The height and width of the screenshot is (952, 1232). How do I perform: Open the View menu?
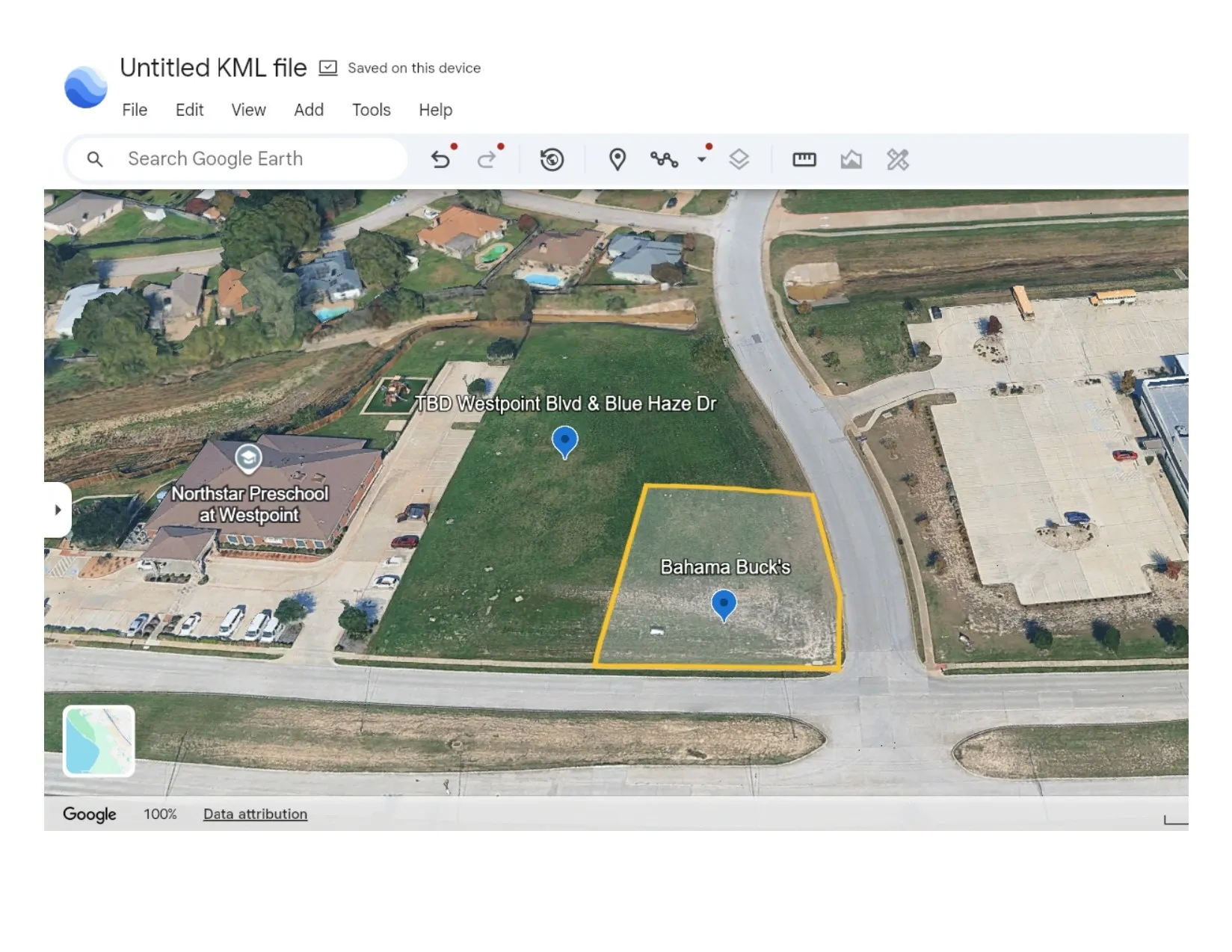point(248,110)
